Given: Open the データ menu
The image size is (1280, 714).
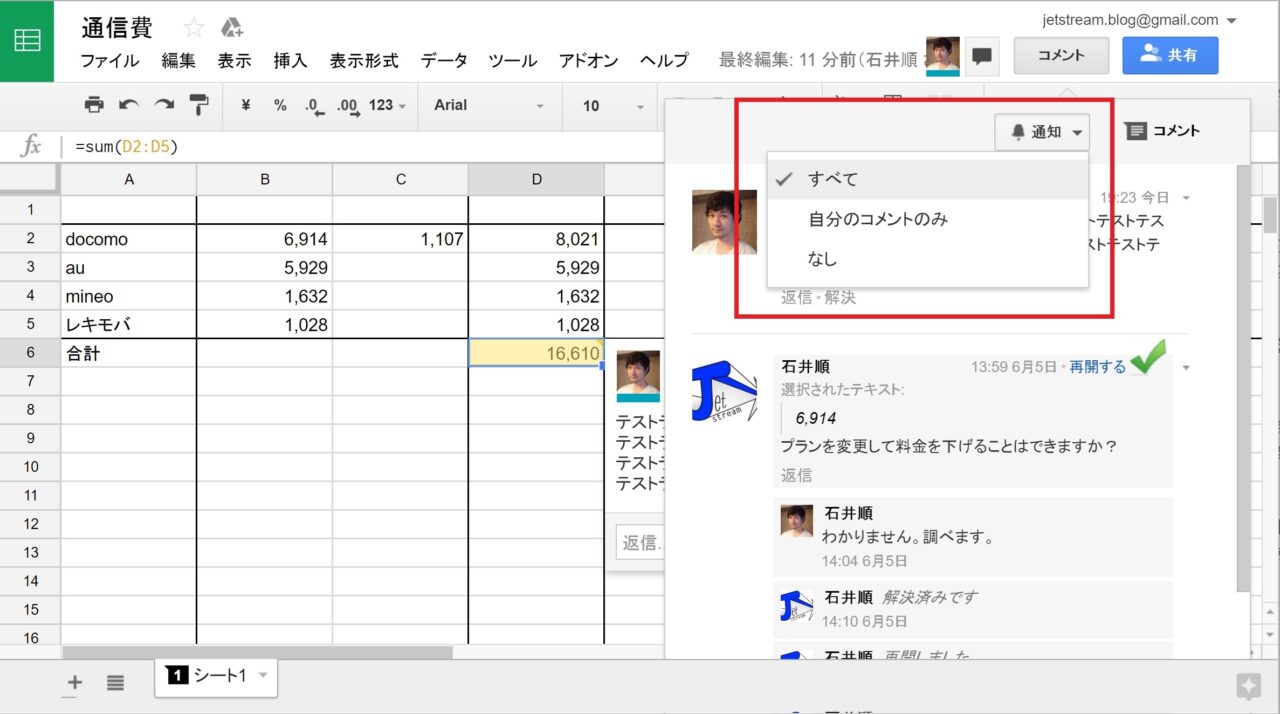Looking at the screenshot, I should 443,60.
